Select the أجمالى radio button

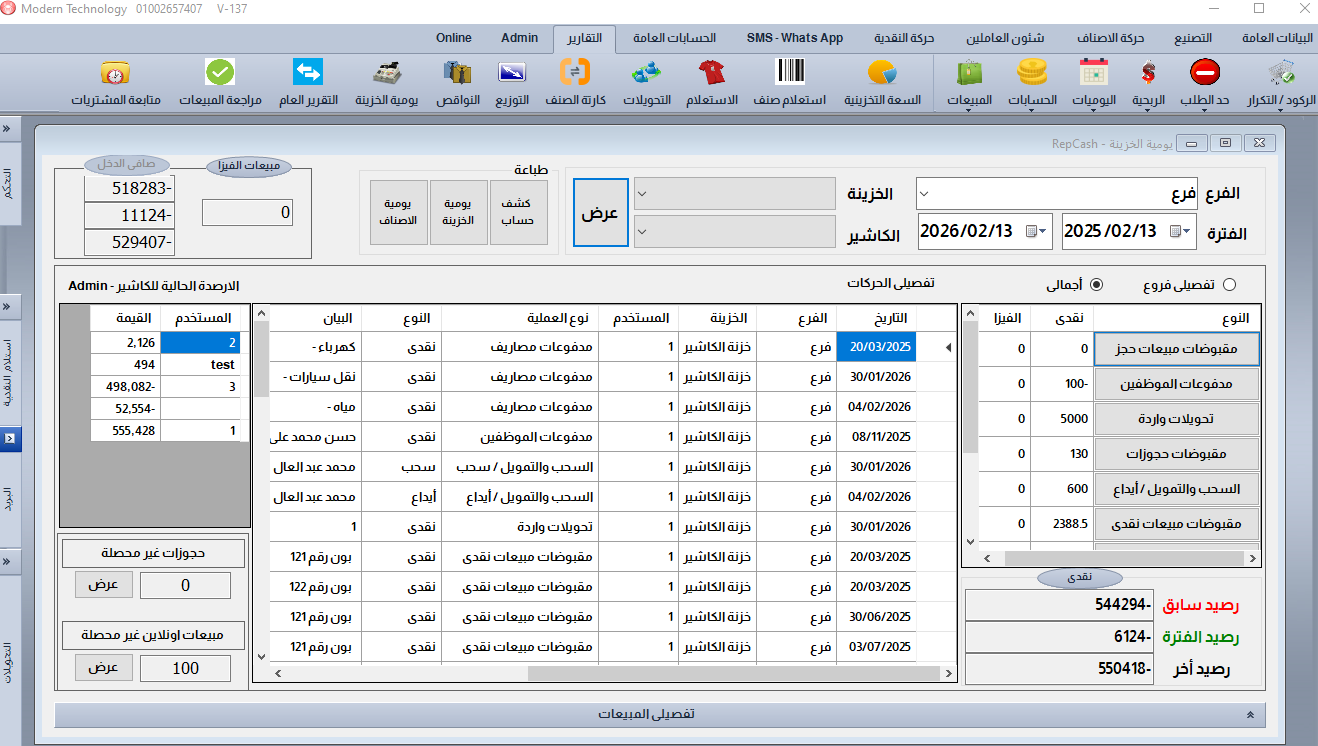(1096, 284)
